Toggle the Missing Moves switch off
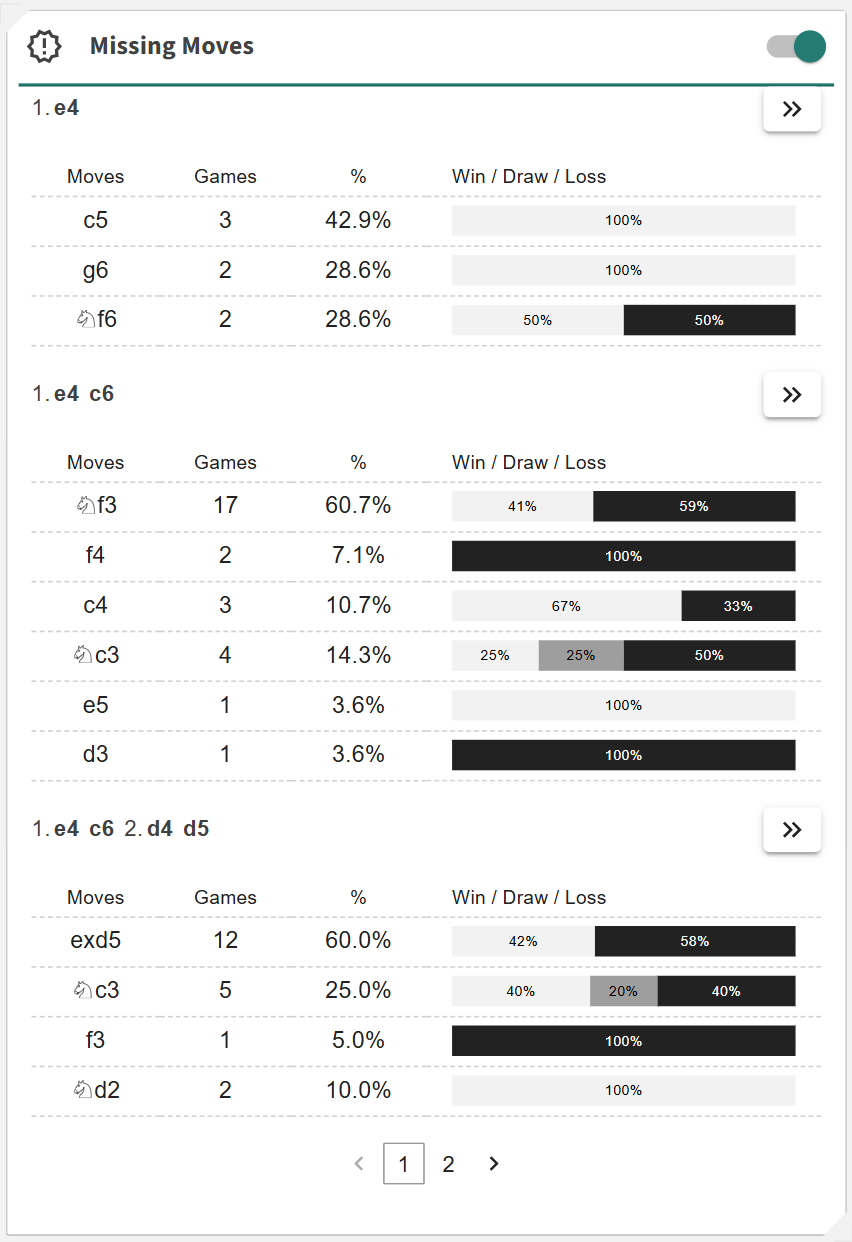The width and height of the screenshot is (852, 1242). [796, 46]
